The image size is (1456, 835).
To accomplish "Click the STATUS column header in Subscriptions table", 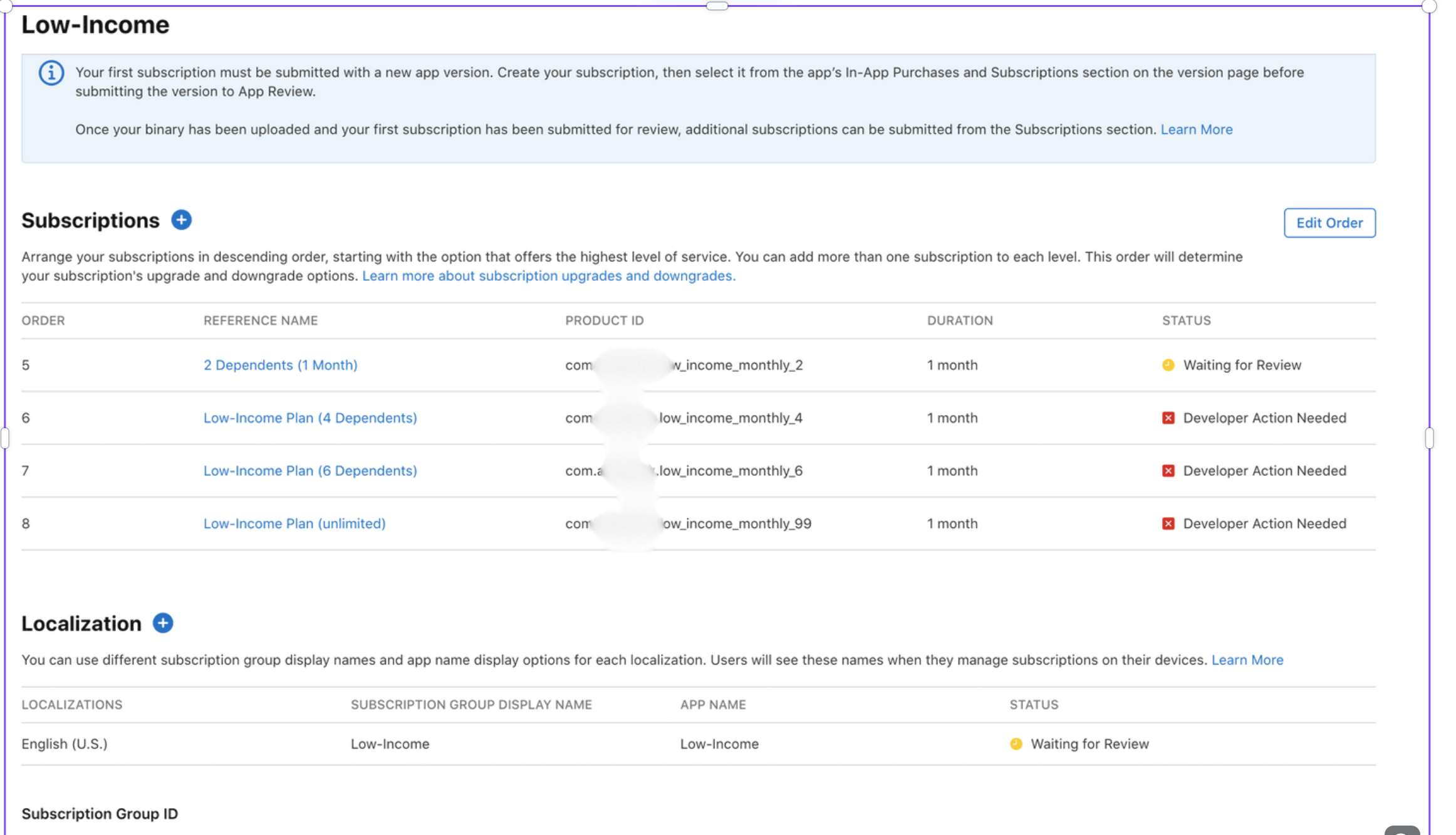I will (1186, 321).
